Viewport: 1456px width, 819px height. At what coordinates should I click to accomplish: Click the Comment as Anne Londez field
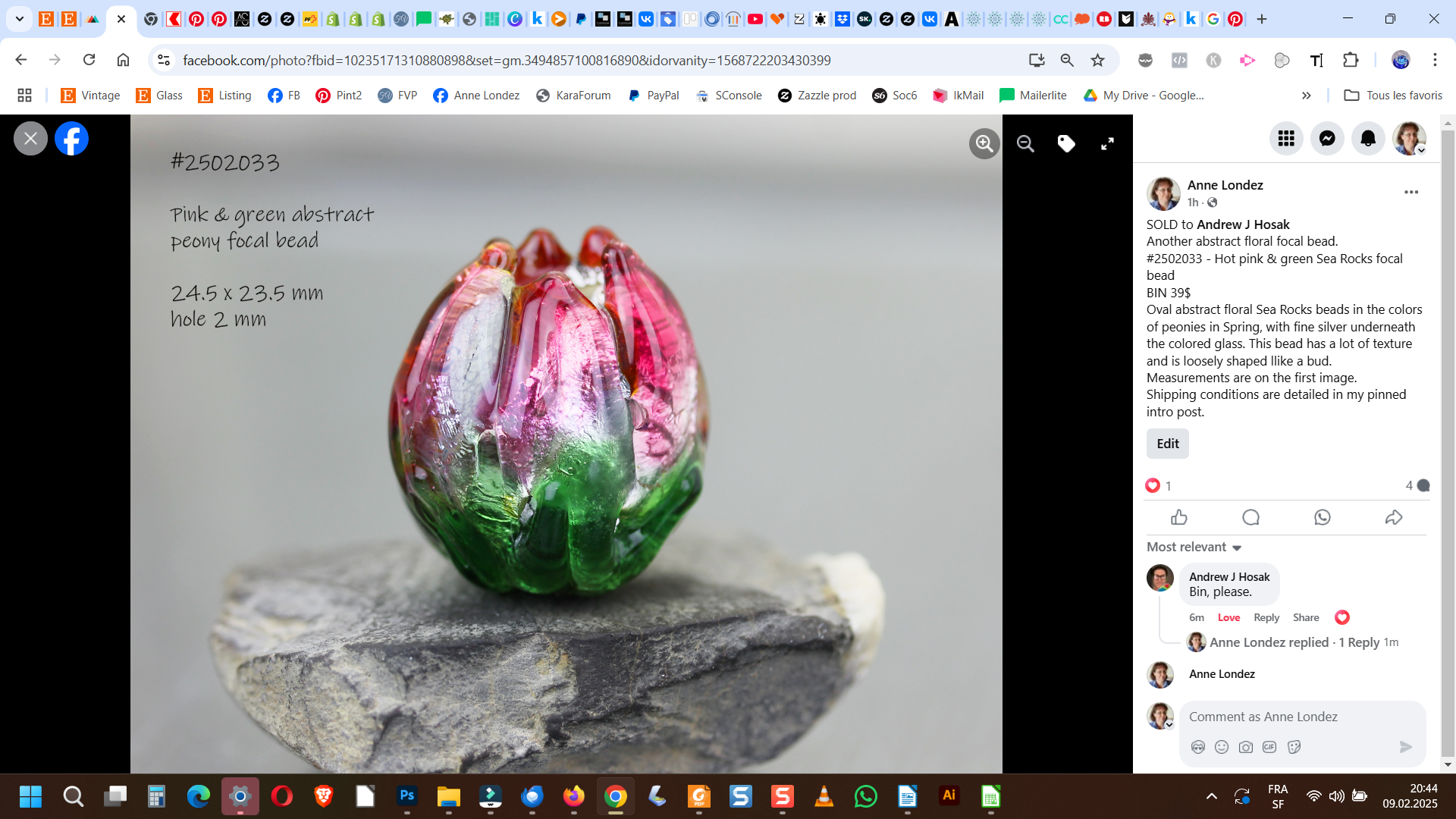pyautogui.click(x=1289, y=717)
